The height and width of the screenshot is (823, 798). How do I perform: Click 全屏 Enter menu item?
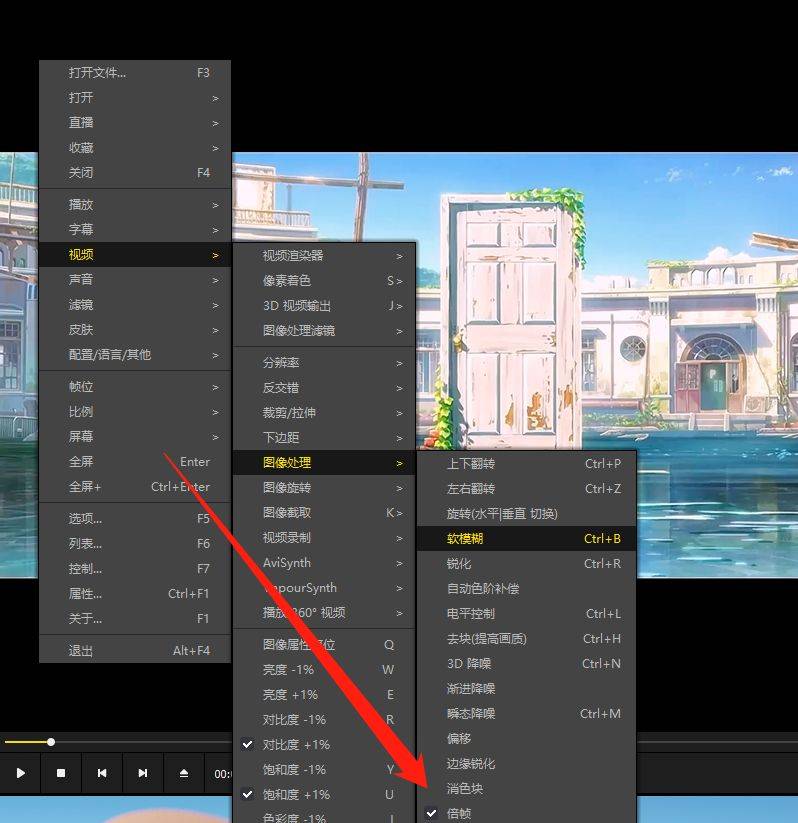[x=135, y=462]
